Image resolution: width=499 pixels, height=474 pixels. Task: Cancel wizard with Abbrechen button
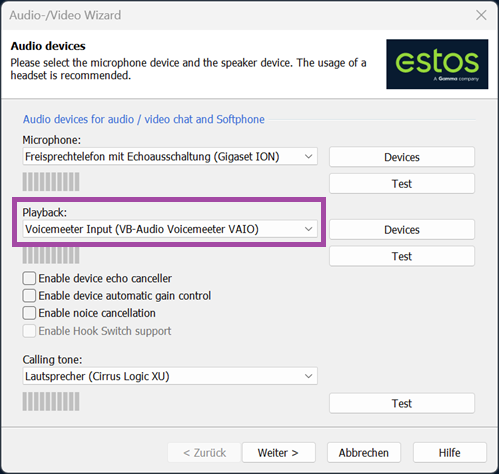(364, 453)
